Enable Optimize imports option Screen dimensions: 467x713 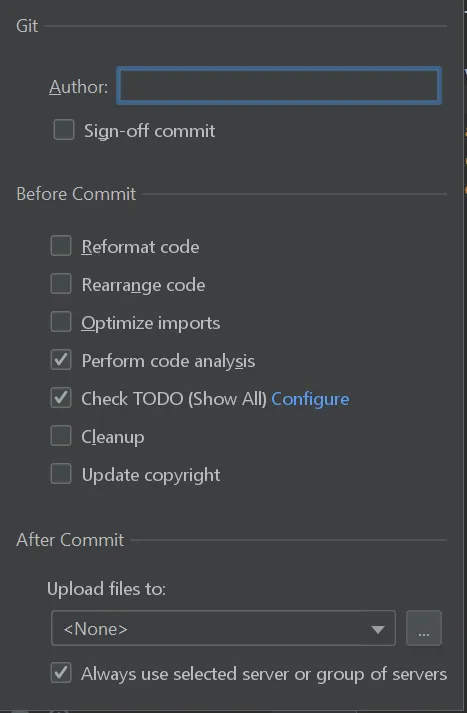coord(61,322)
